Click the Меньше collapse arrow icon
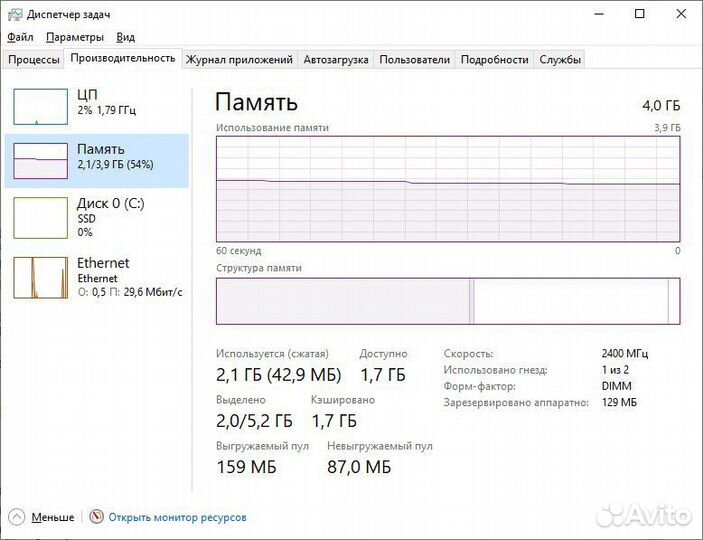The height and width of the screenshot is (540, 703). click(x=17, y=517)
